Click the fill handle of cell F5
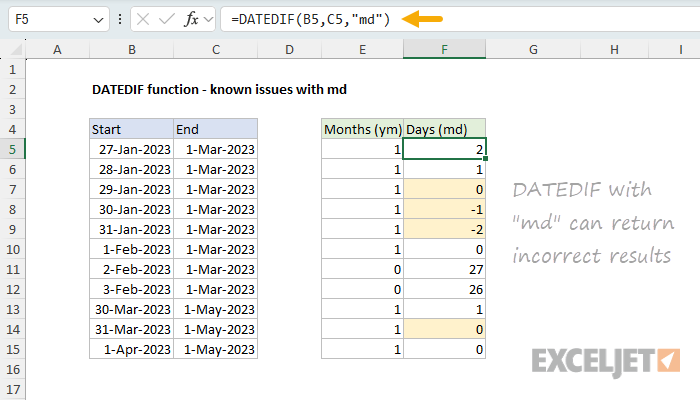Viewport: 700px width, 400px height. 485,158
